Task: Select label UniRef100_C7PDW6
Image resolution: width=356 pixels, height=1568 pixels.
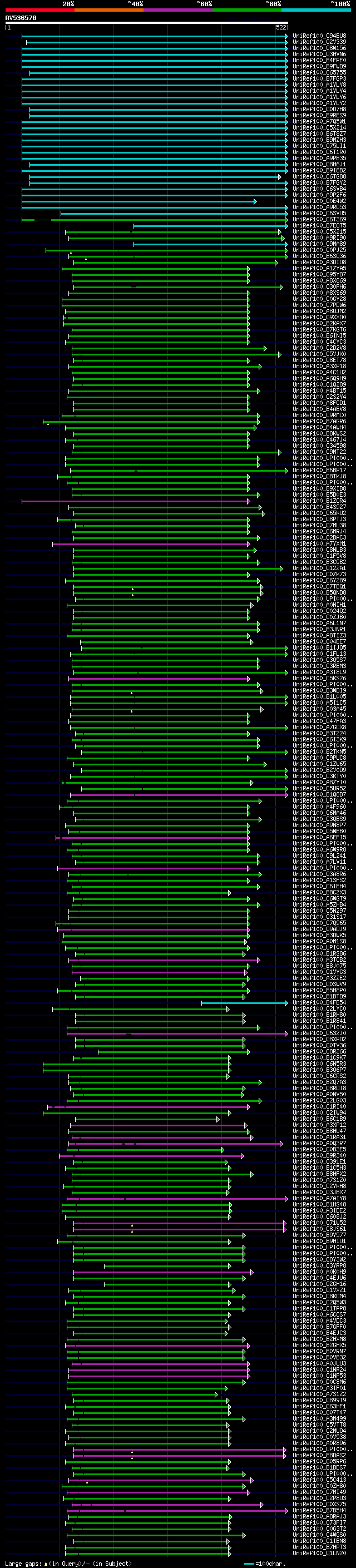Action: tap(319, 305)
